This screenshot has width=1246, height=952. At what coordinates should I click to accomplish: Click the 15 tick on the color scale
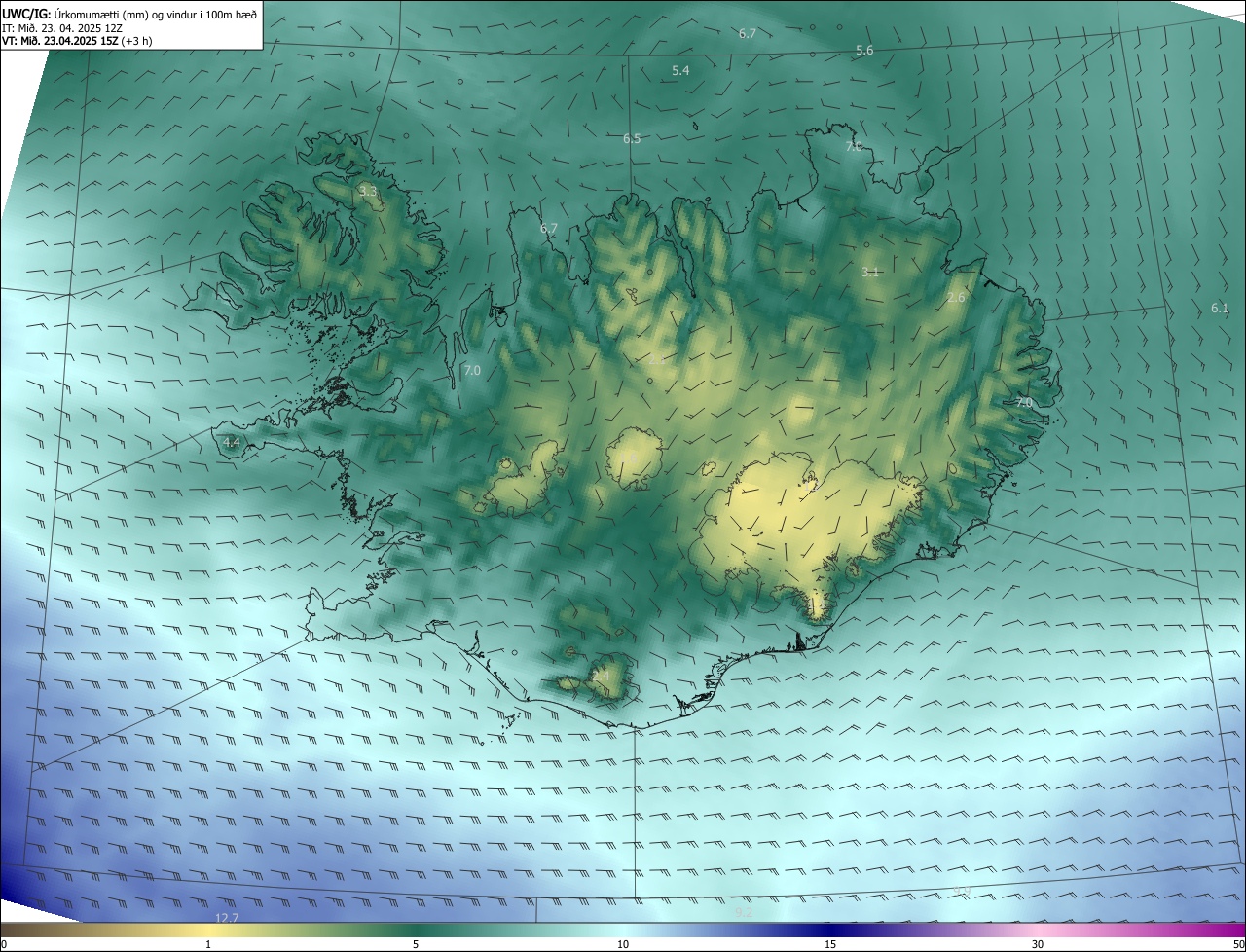[830, 944]
